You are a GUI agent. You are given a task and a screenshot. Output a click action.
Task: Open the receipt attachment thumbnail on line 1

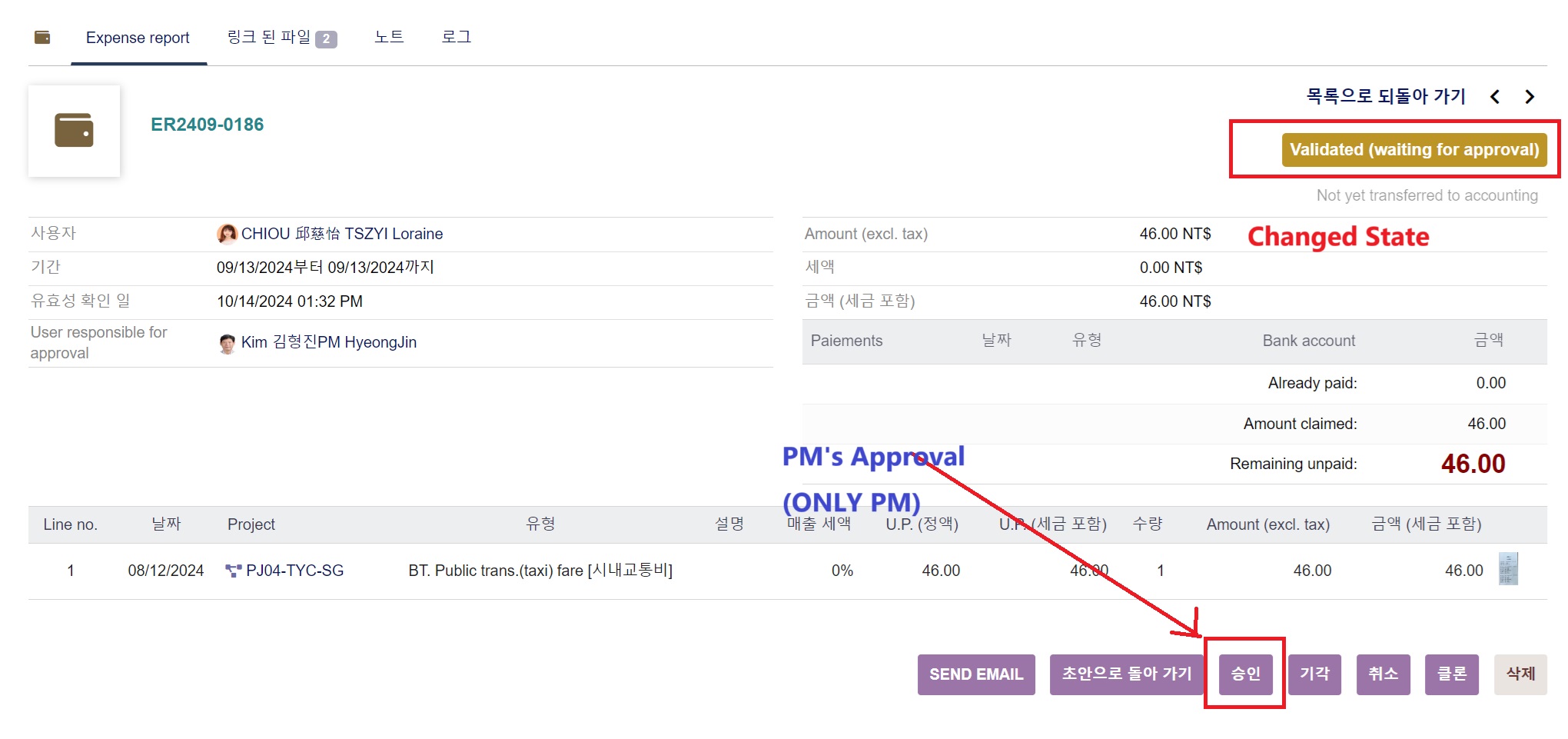pos(1508,570)
